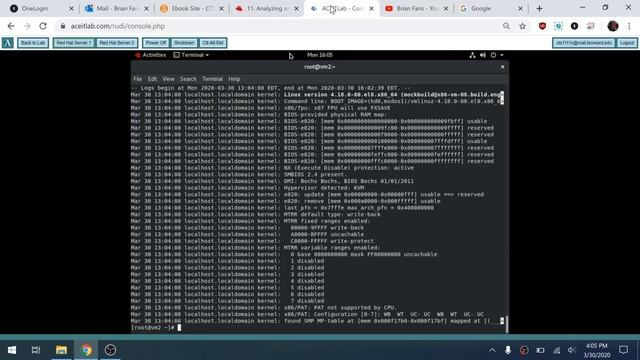This screenshot has height=360, width=640.
Task: Click the Chrome taskbar icon
Action: click(86, 350)
